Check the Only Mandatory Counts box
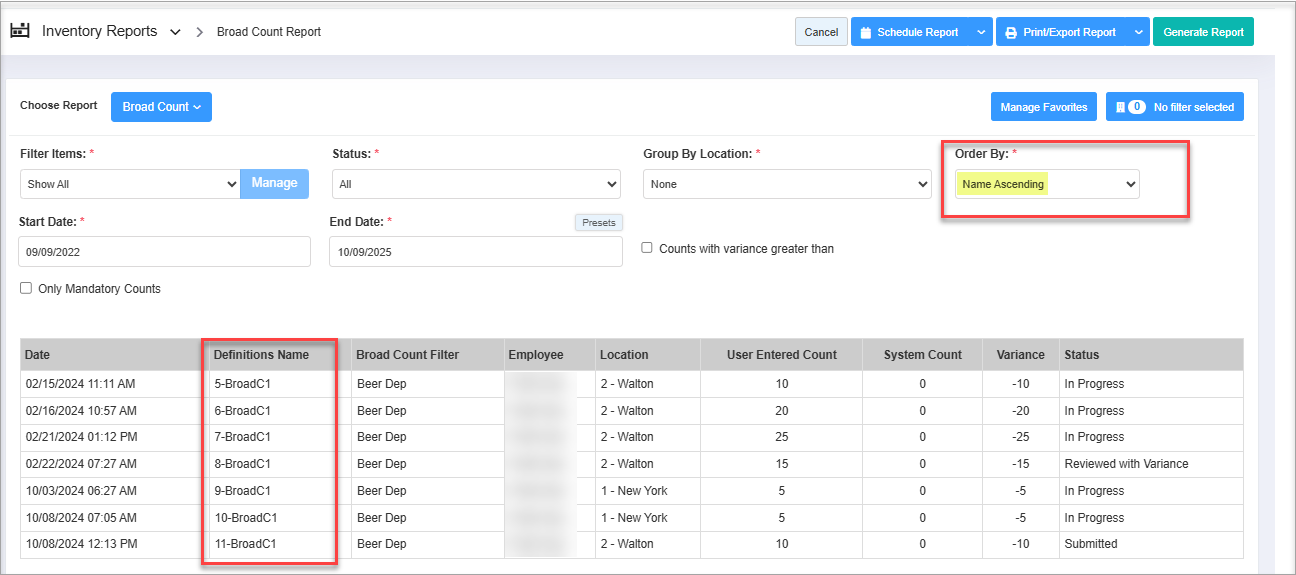Screen dimensions: 1296x575 [26, 288]
